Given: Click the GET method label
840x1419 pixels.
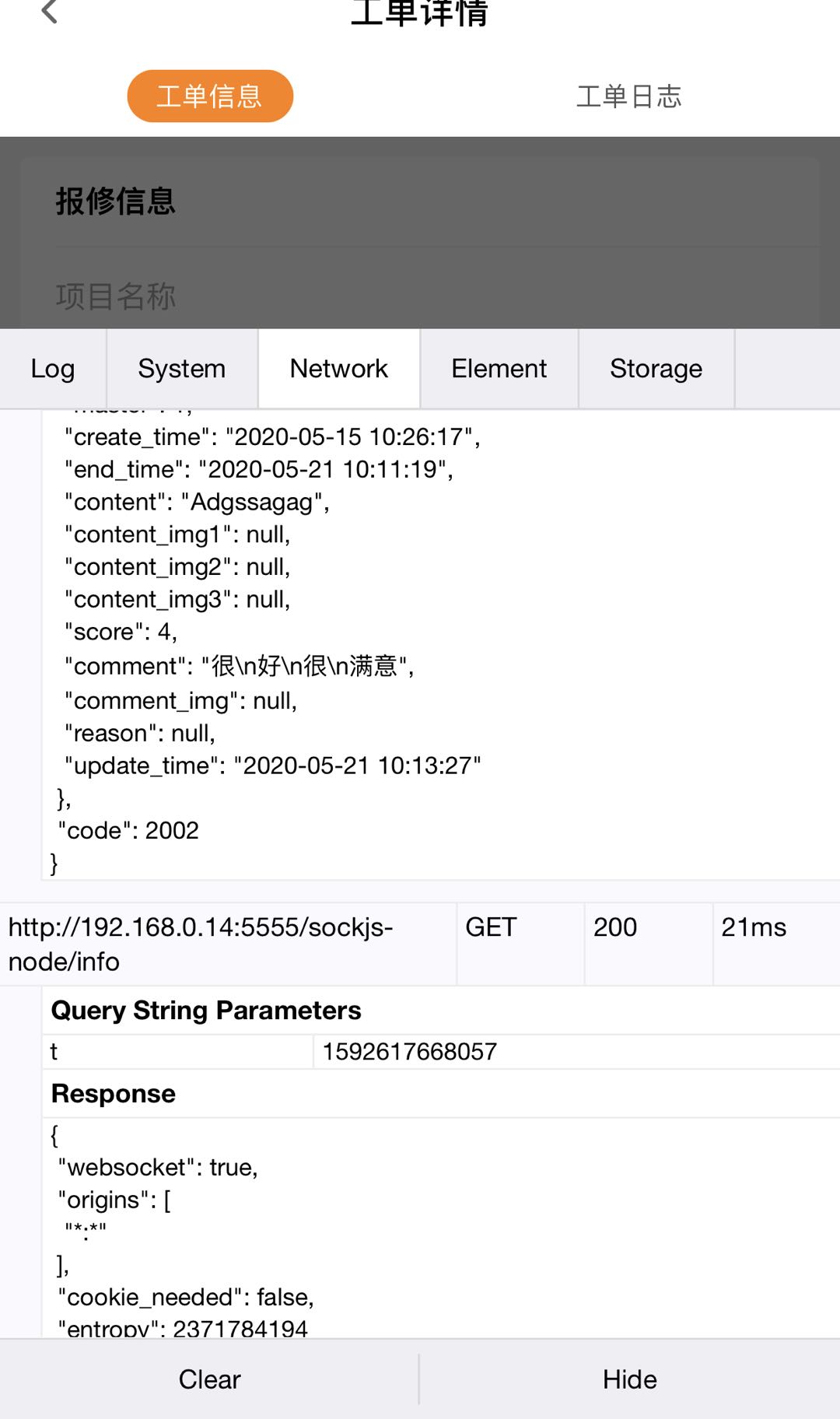Looking at the screenshot, I should click(490, 927).
